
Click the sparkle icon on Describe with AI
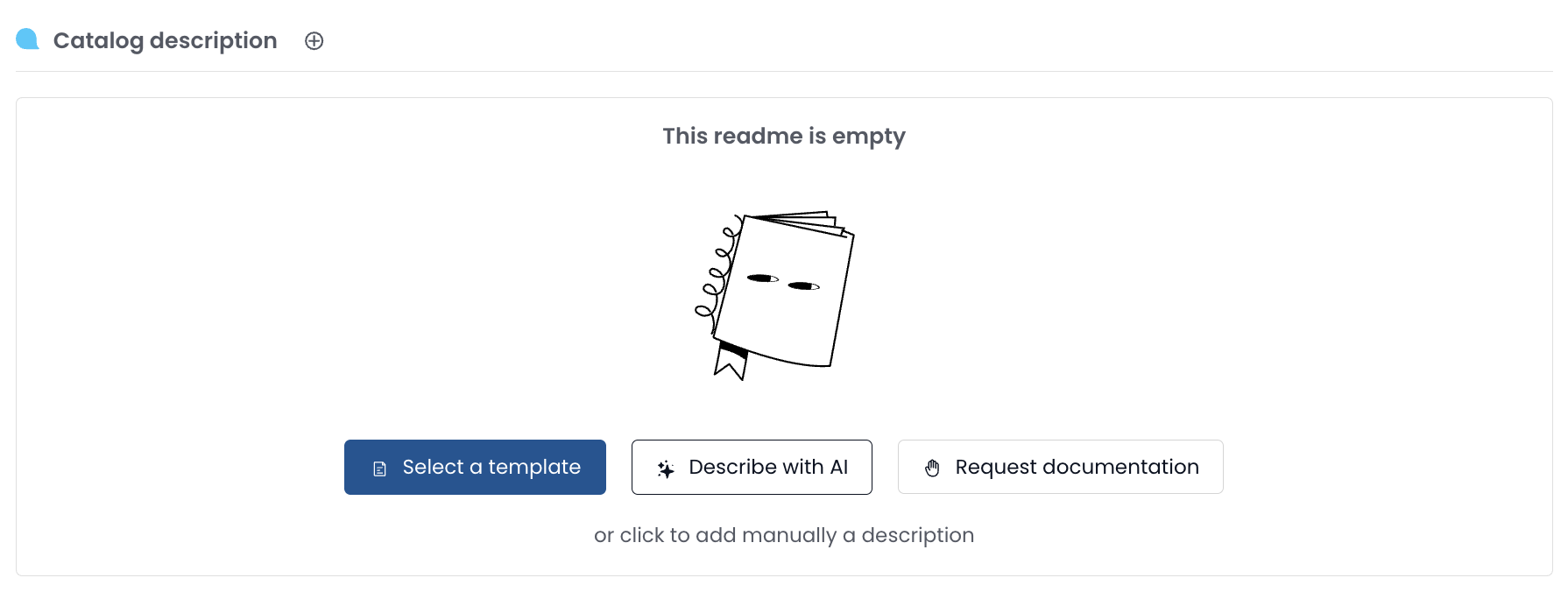[x=666, y=469]
